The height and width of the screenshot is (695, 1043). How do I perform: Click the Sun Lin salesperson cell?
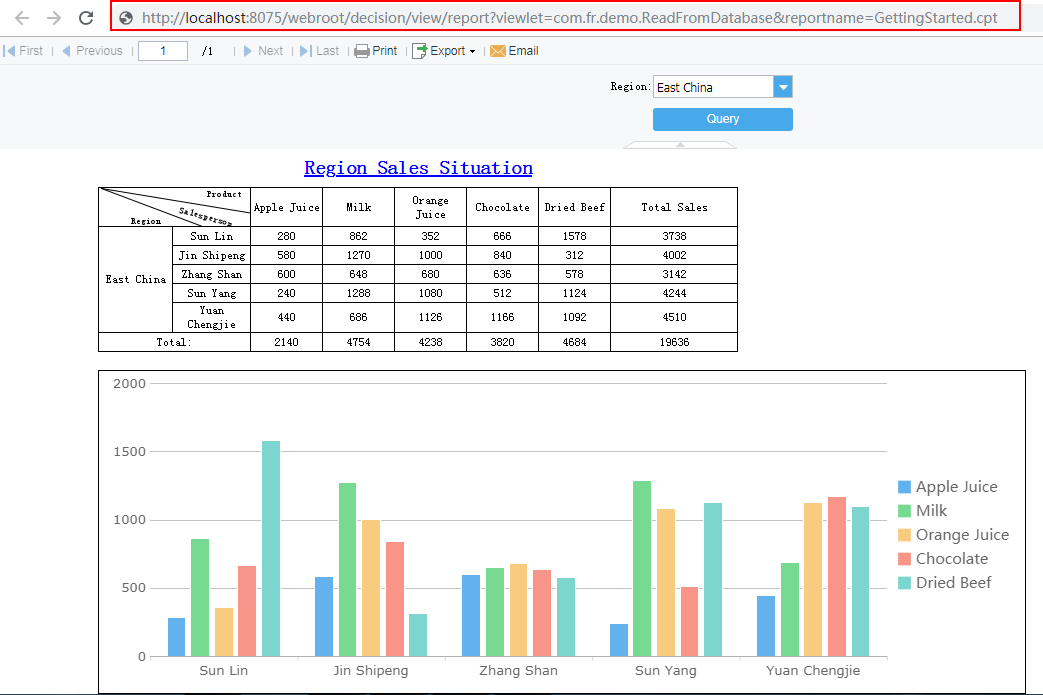[x=212, y=236]
